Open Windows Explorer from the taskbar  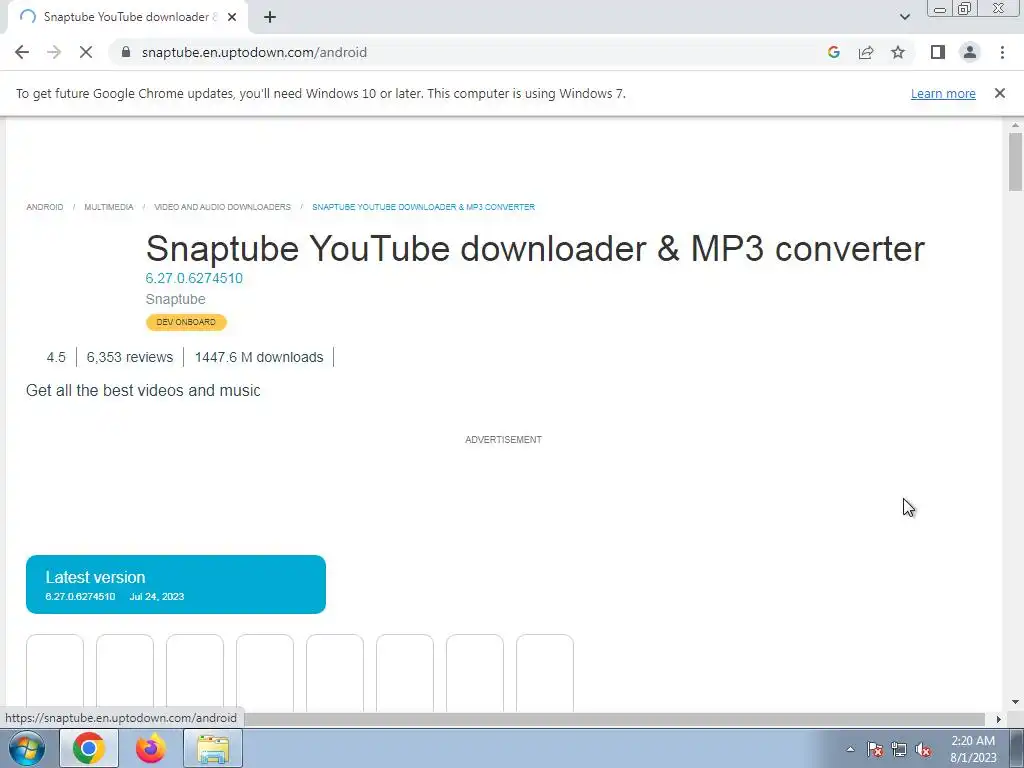[x=213, y=748]
